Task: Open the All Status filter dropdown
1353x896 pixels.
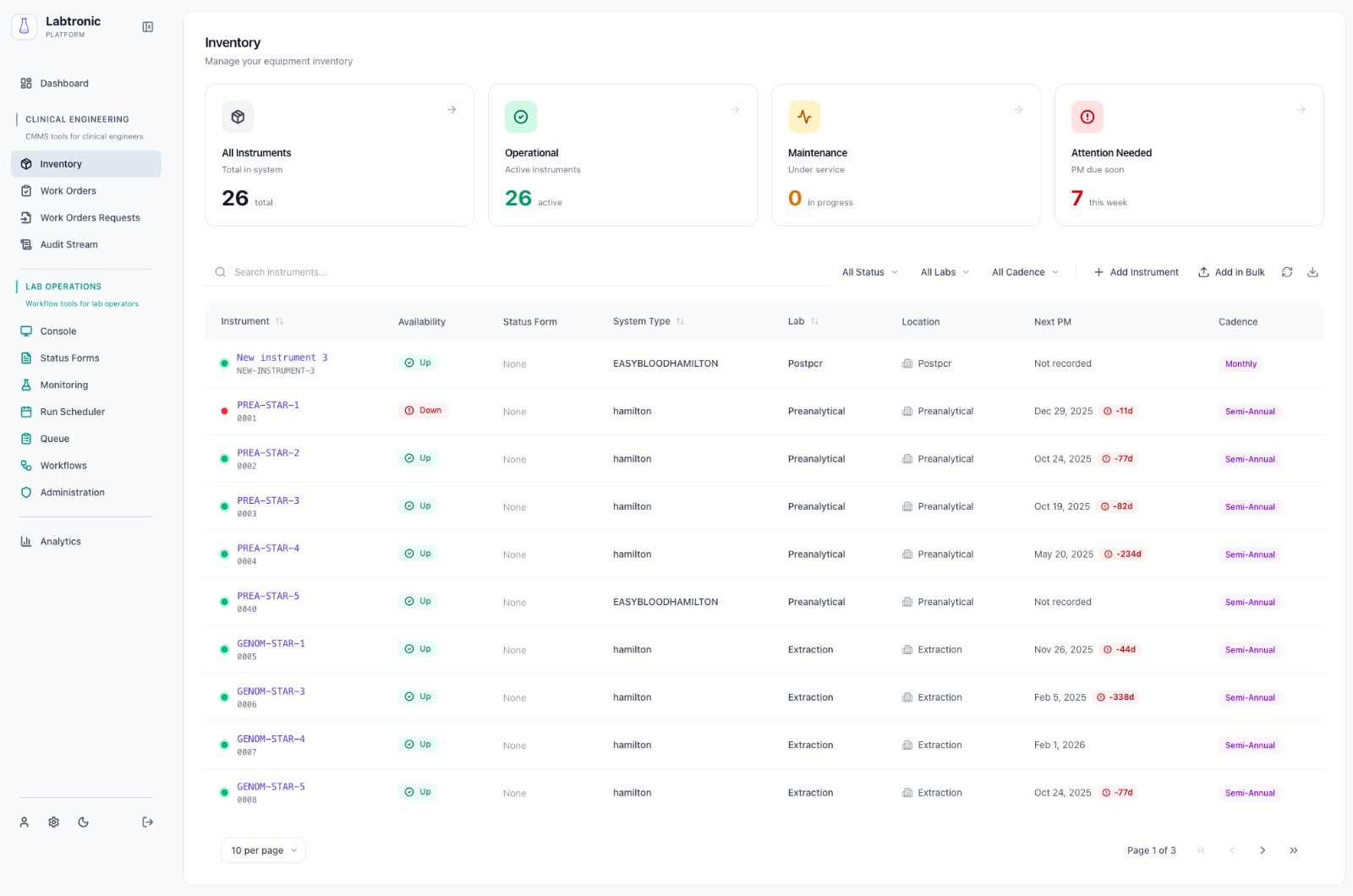Action: 869,272
